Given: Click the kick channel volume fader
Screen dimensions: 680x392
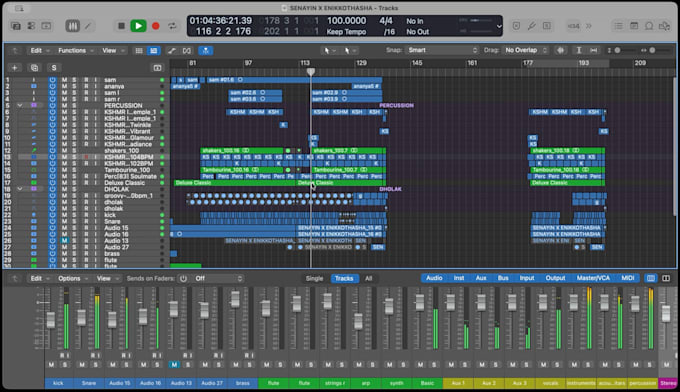Looking at the screenshot, I should [x=51, y=320].
